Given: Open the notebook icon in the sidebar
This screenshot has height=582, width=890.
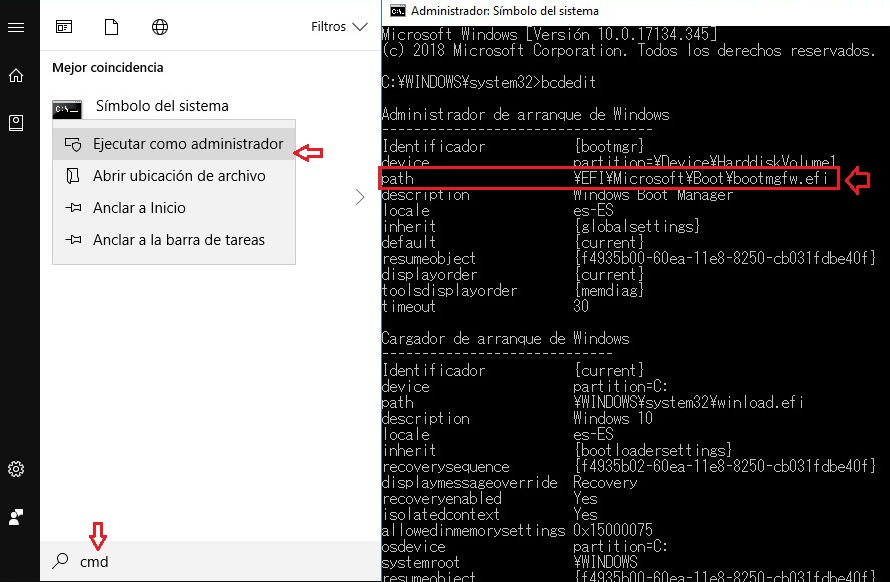Looking at the screenshot, I should [x=16, y=123].
